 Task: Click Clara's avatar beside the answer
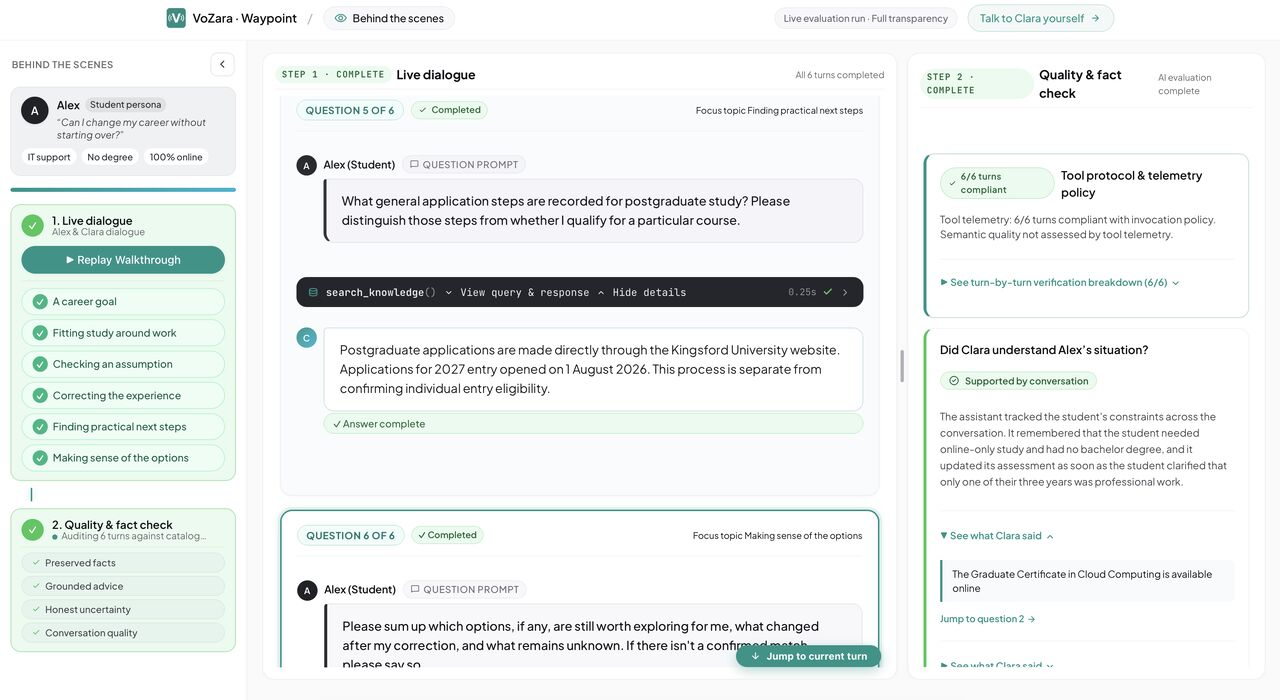click(x=307, y=338)
